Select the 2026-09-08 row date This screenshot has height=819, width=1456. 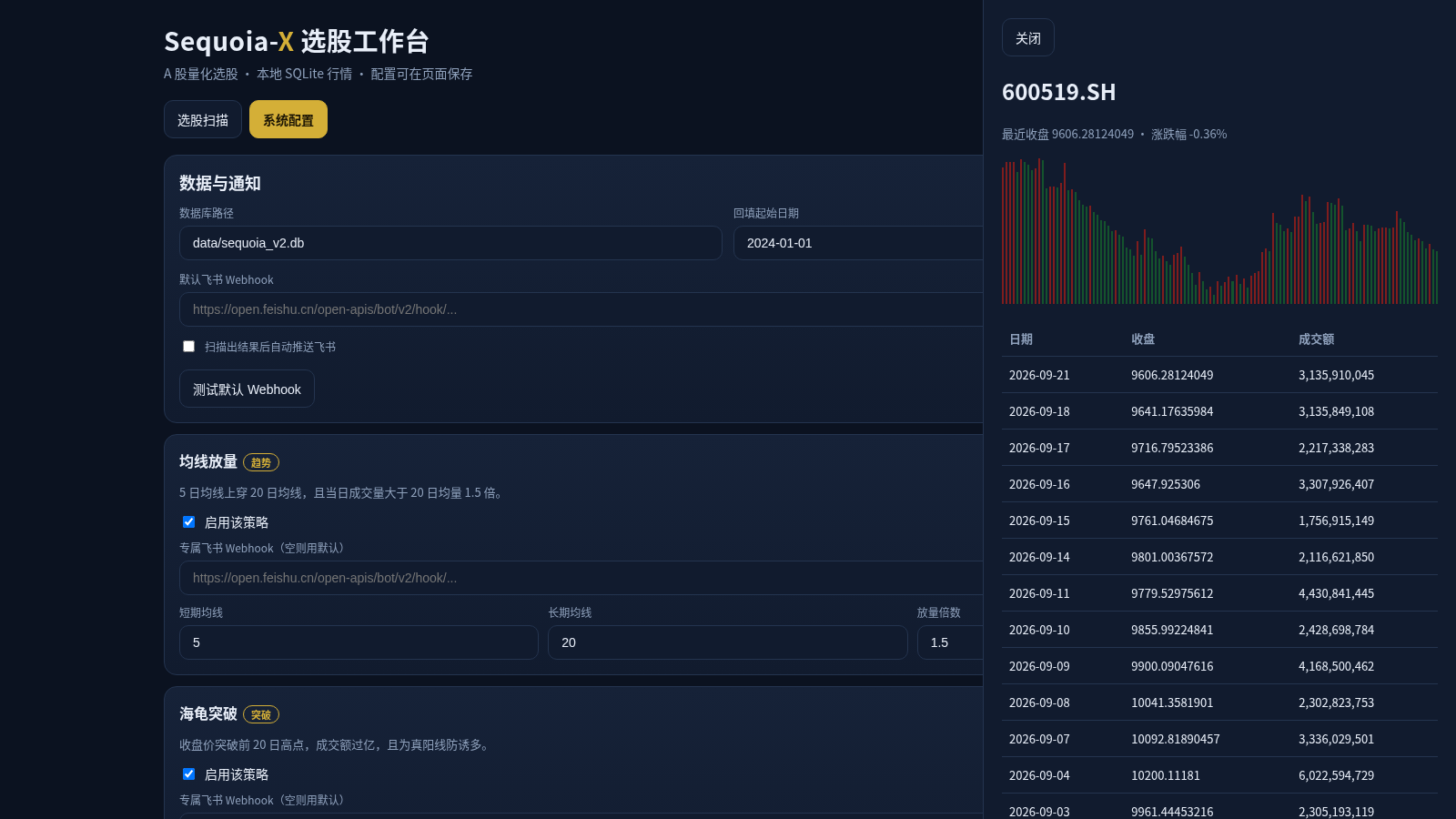click(x=1039, y=703)
